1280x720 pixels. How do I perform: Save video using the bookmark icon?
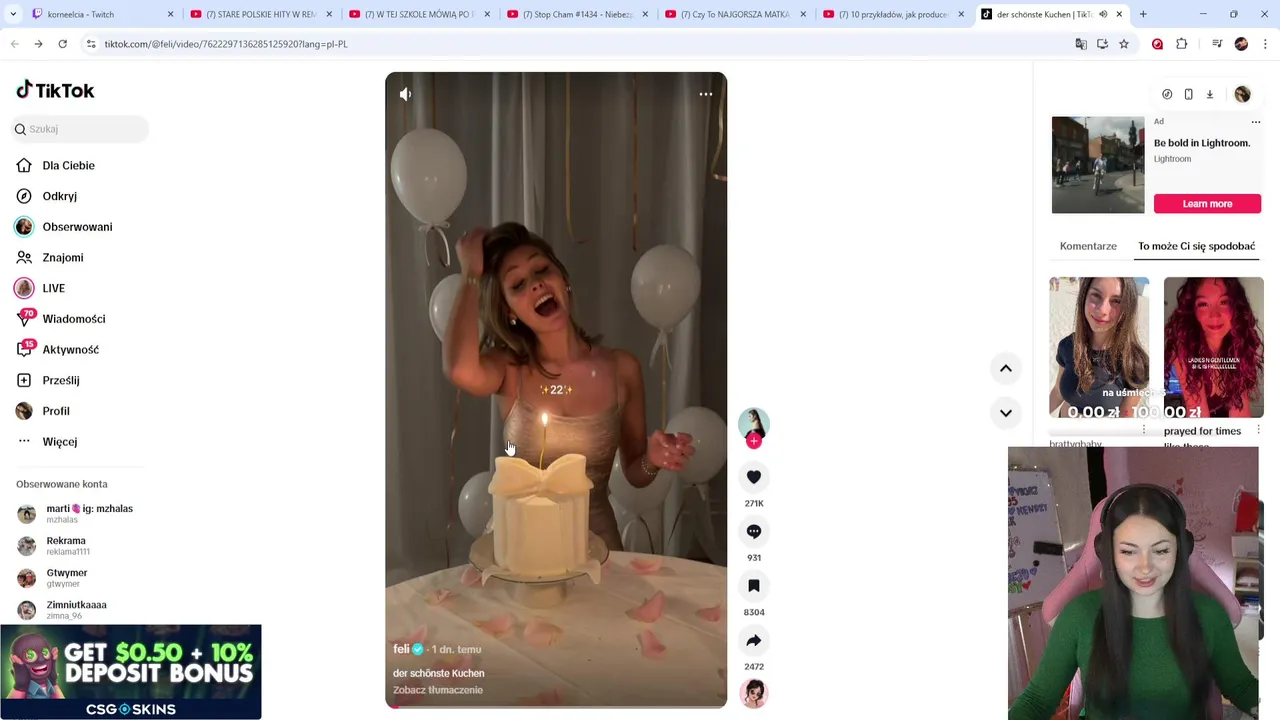coord(754,586)
